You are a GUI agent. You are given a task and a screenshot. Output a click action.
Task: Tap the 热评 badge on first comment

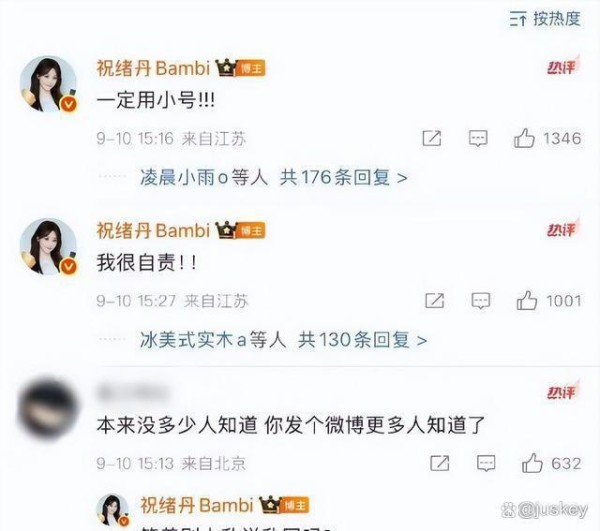(x=562, y=67)
